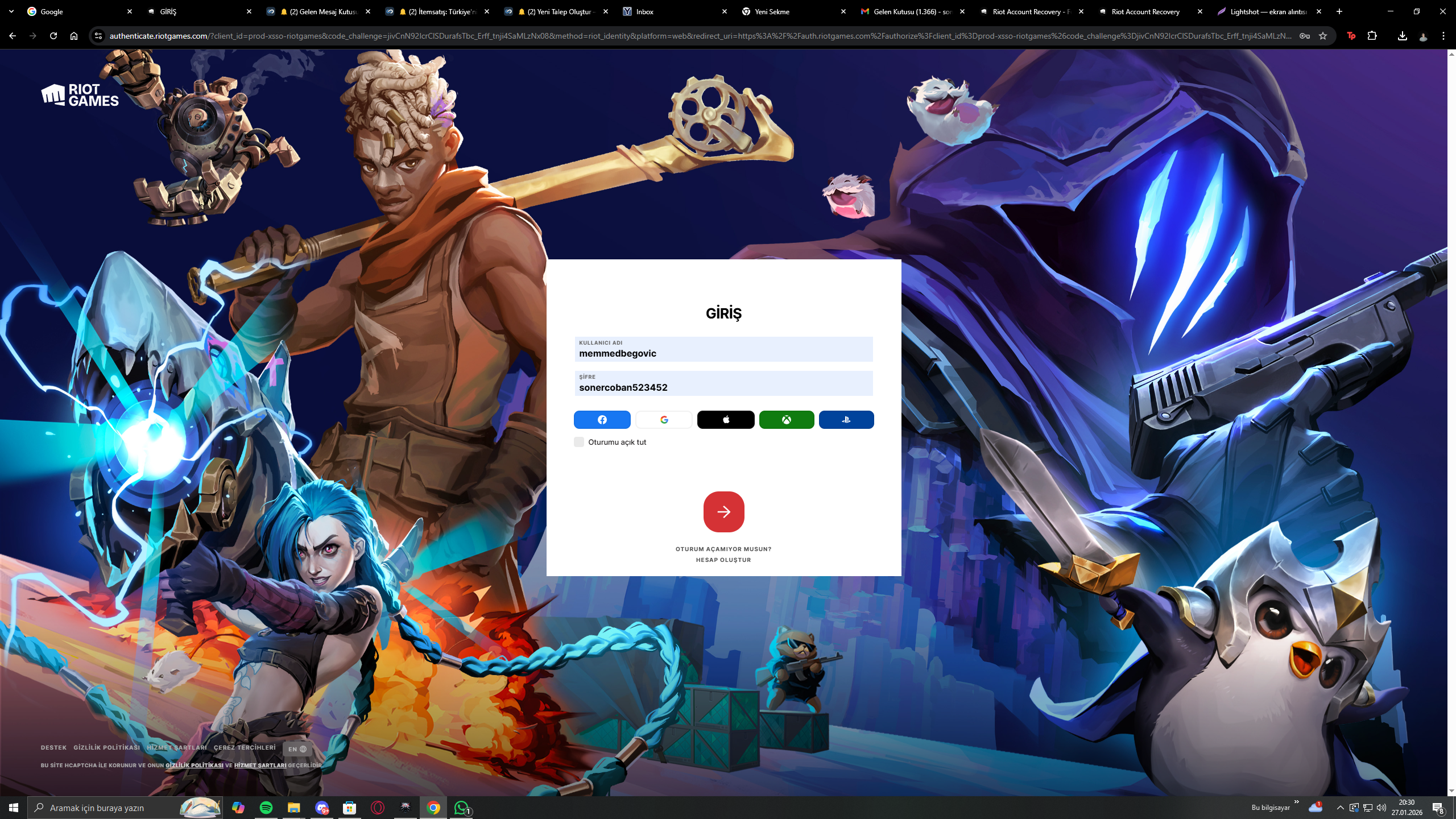Open the DESTEK footer link
Image resolution: width=1456 pixels, height=819 pixels.
click(x=53, y=748)
